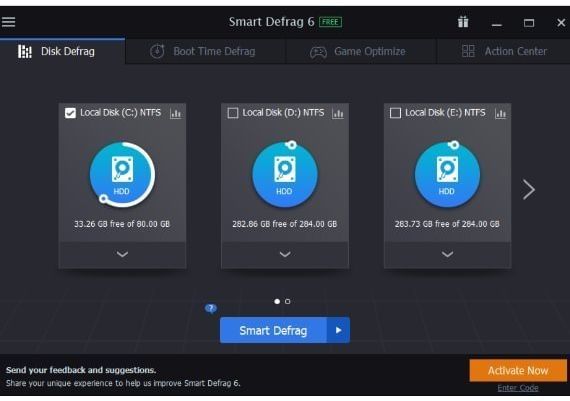
Task: Open the hamburger main menu
Action: [8, 22]
